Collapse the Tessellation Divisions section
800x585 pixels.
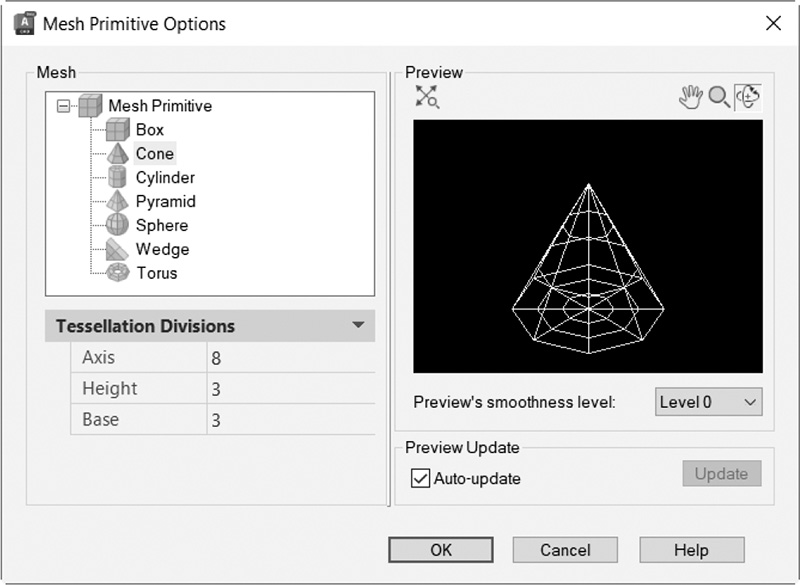[358, 325]
